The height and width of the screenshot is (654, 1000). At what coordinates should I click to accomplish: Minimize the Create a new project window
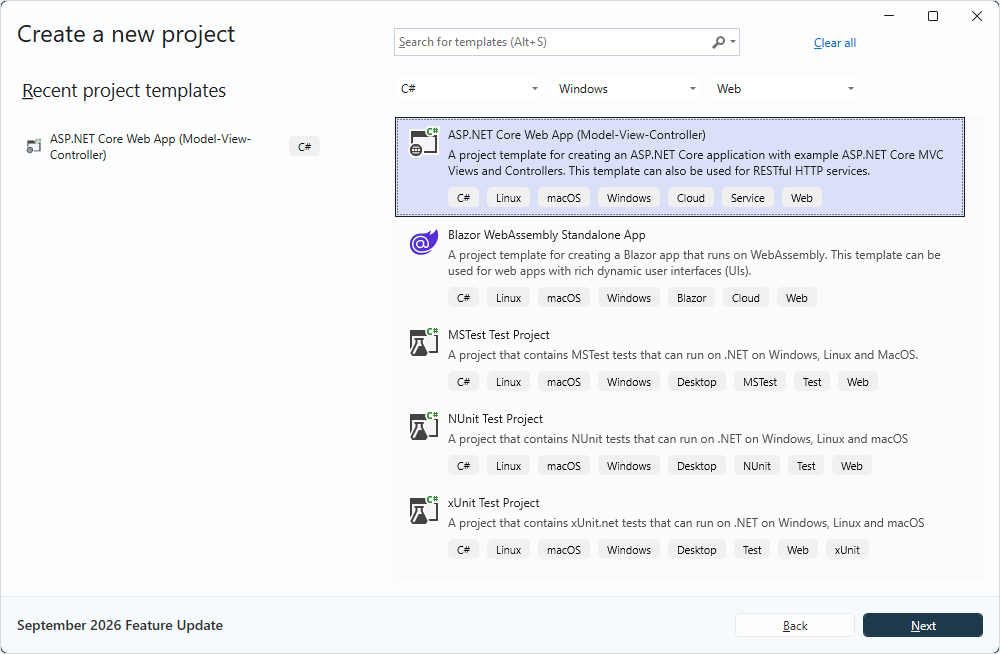coord(889,16)
